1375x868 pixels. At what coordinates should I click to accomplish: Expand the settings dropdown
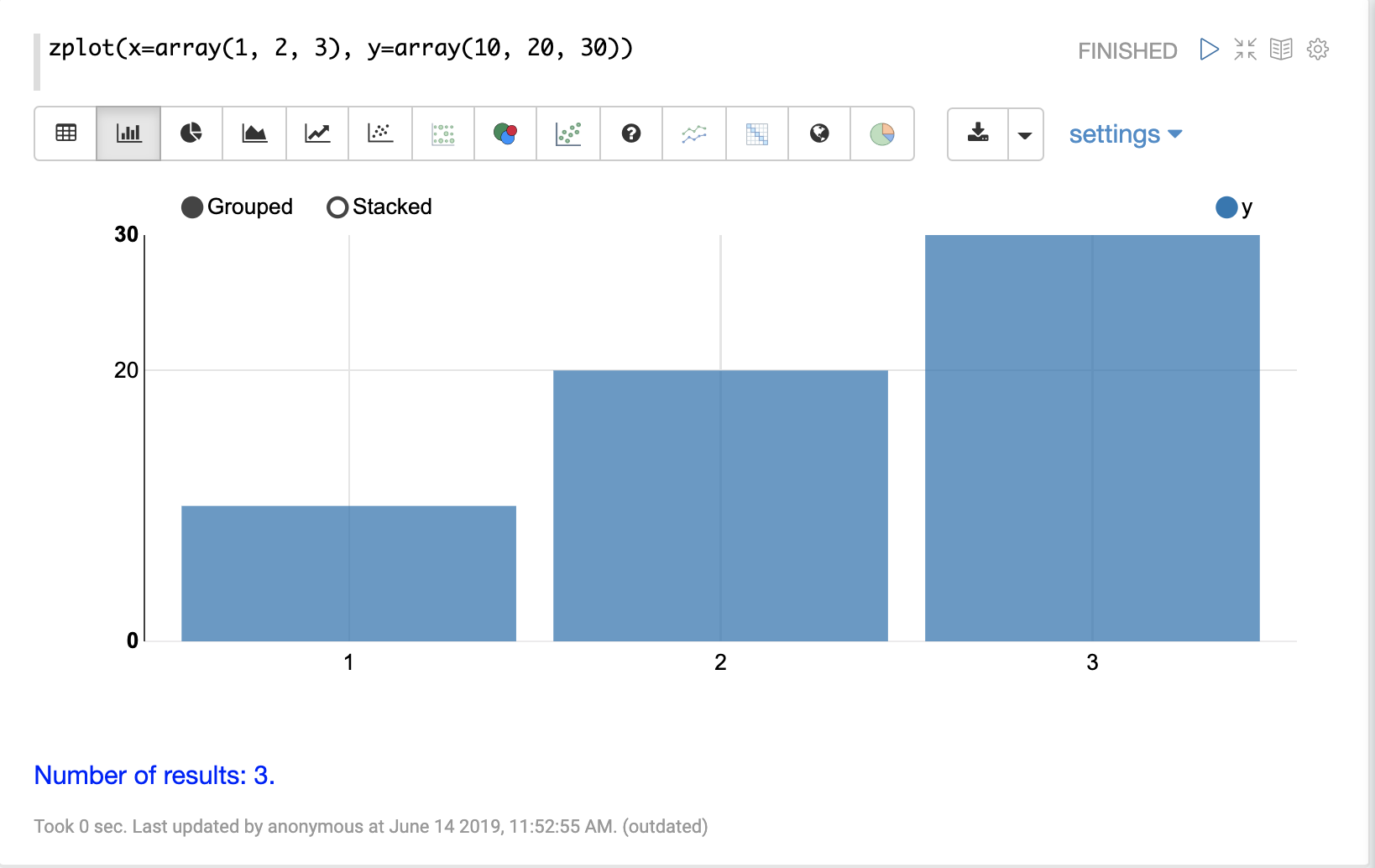1125,134
